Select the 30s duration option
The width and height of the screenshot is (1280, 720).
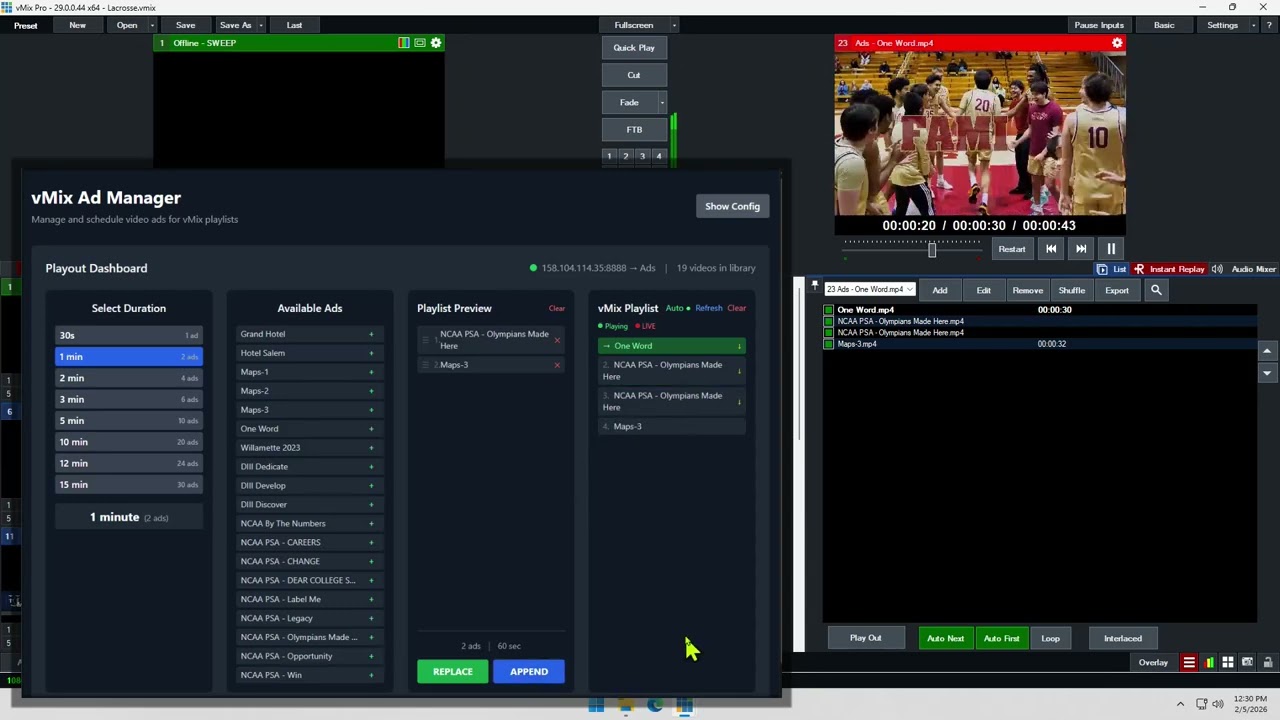point(129,335)
